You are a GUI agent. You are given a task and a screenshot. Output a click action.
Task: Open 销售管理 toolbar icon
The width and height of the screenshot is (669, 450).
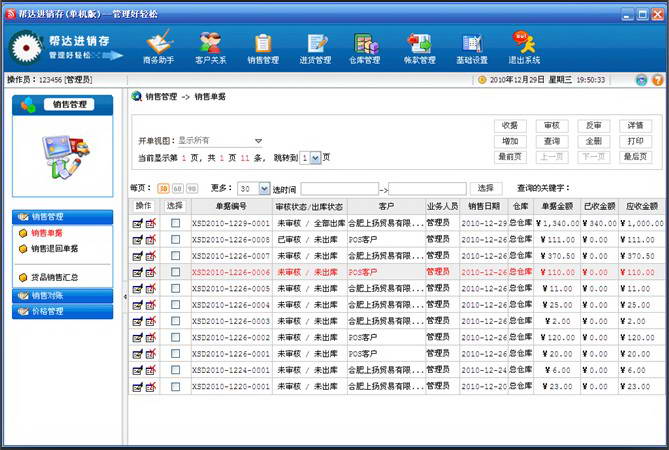[x=263, y=47]
